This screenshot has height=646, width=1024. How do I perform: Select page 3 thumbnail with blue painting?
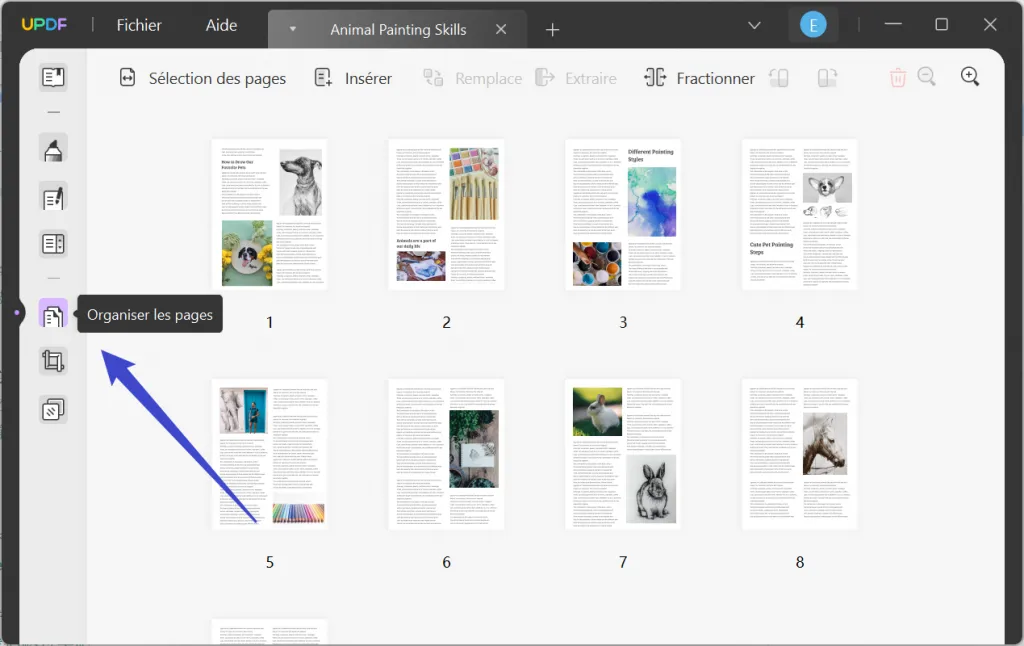pos(623,213)
